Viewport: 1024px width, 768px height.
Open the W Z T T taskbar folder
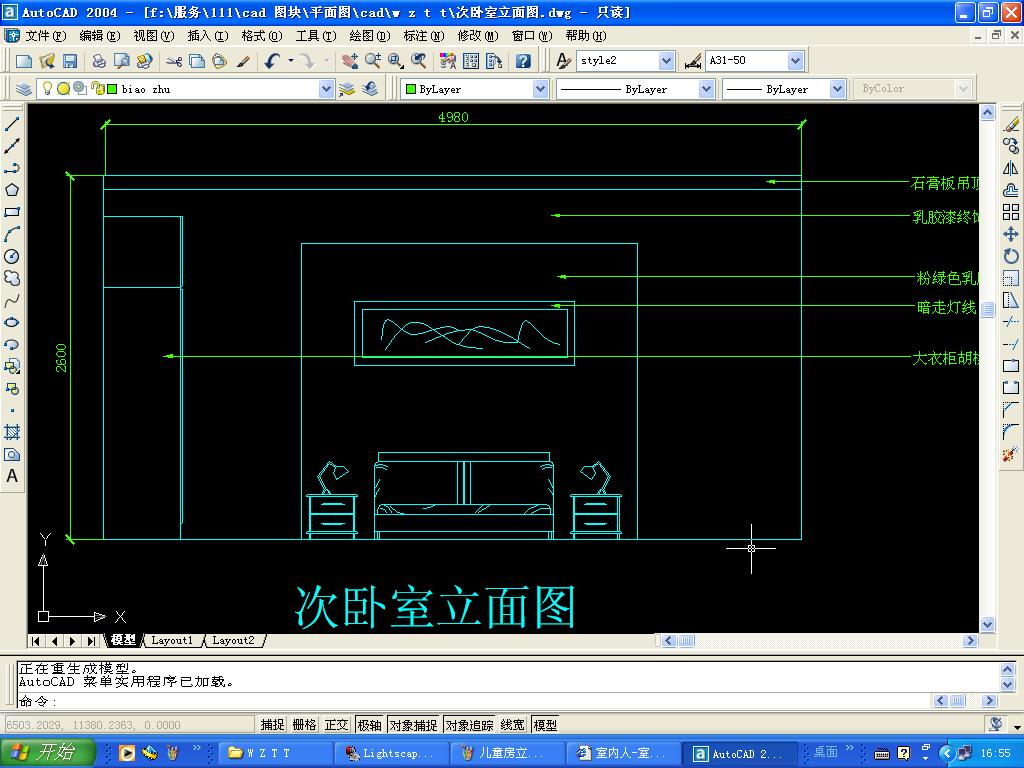pyautogui.click(x=275, y=753)
